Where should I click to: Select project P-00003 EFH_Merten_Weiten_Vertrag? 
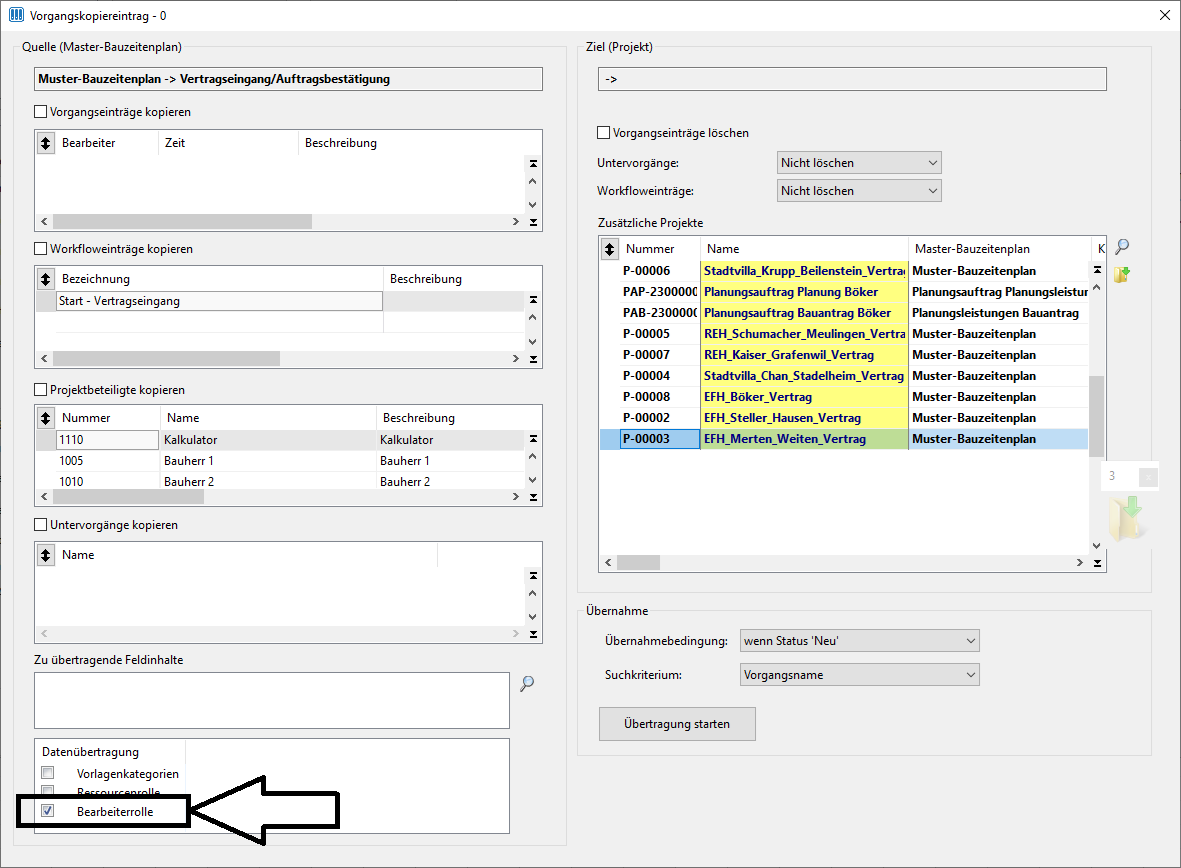coord(844,439)
